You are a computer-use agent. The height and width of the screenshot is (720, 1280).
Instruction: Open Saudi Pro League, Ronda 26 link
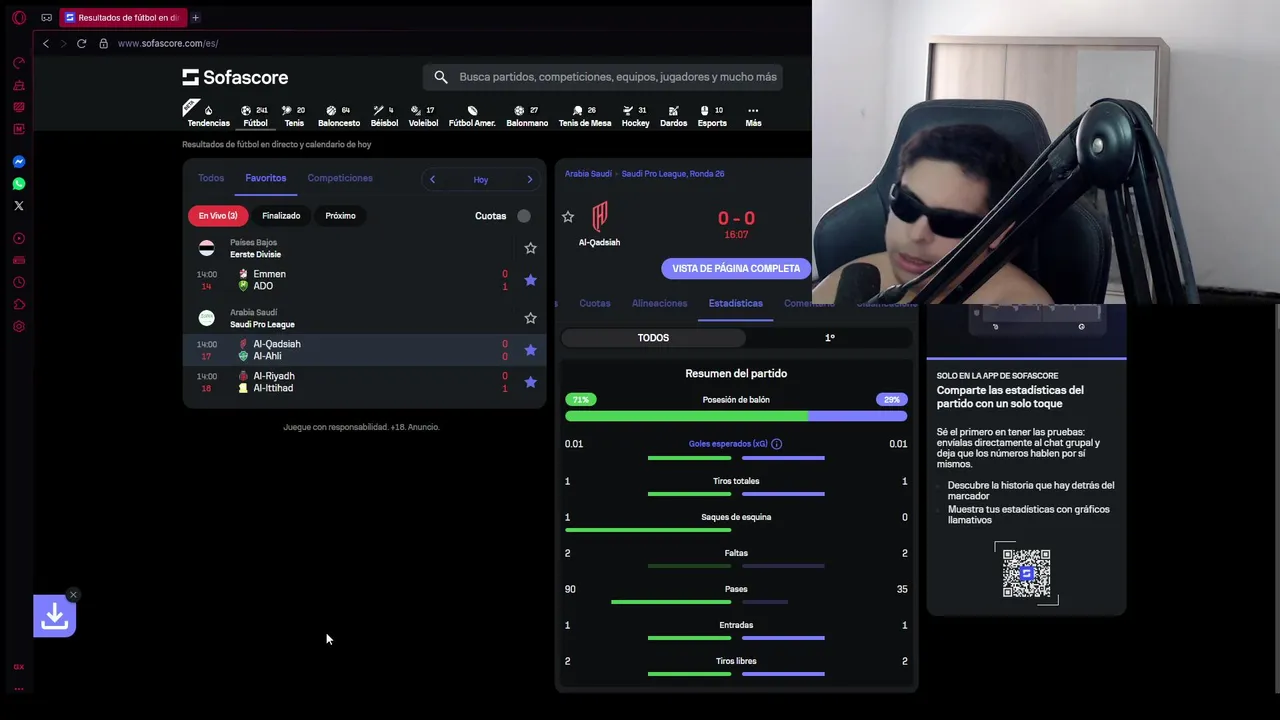(x=673, y=174)
